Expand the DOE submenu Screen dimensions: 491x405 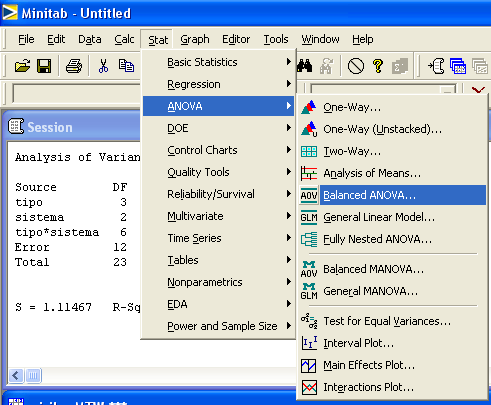218,128
